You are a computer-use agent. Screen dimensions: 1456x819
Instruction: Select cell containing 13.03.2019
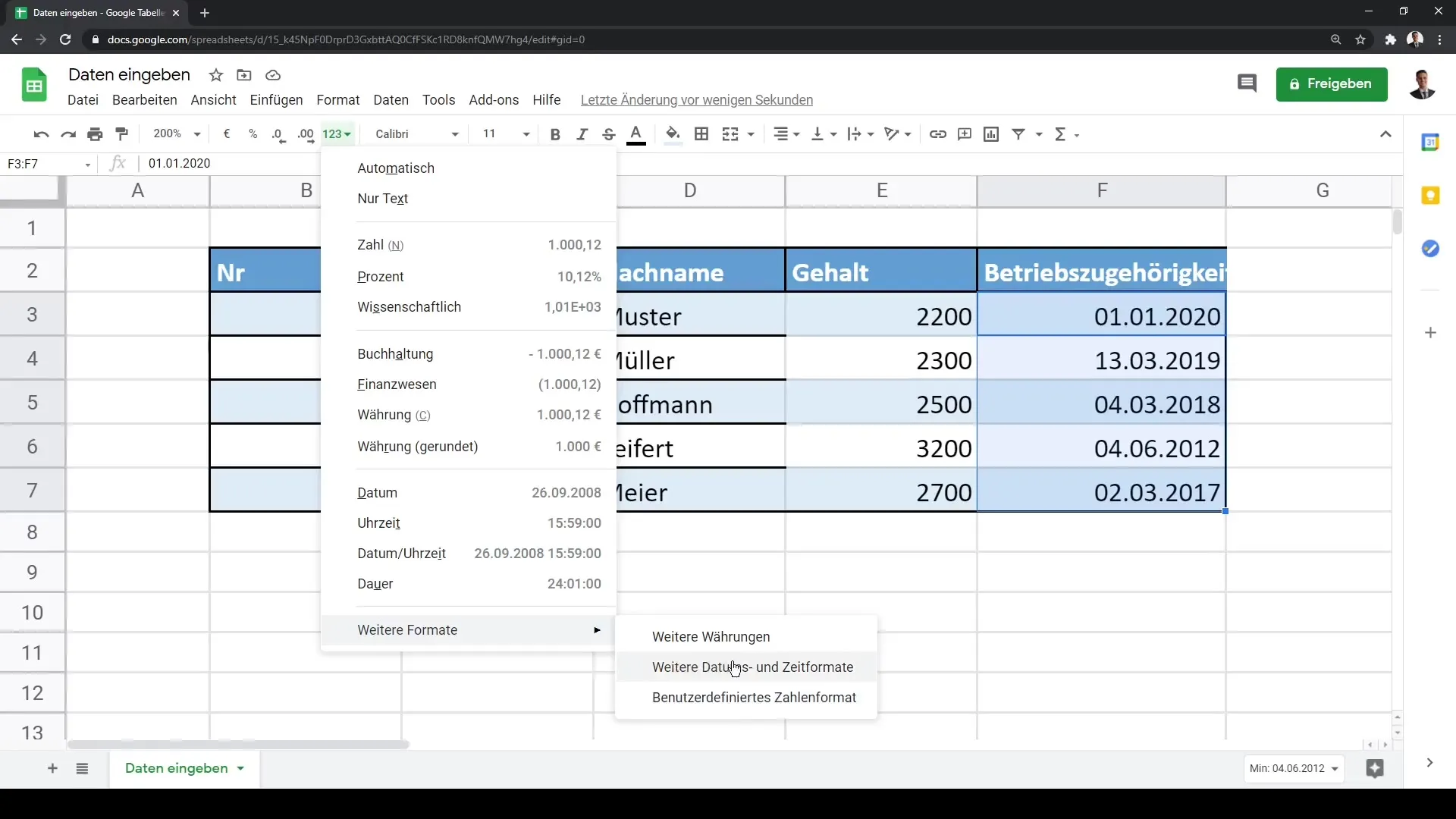[x=1101, y=360]
